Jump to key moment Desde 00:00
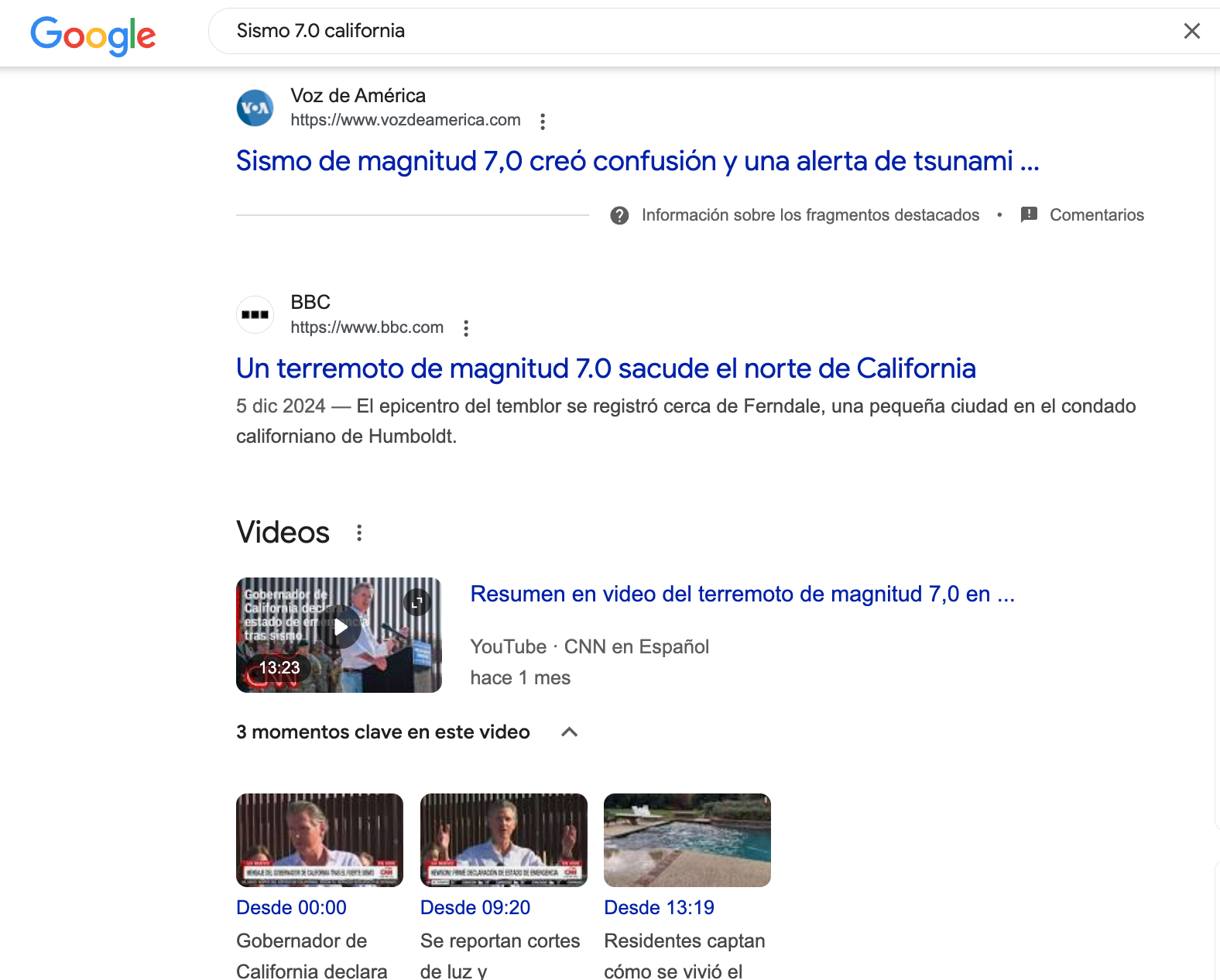Viewport: 1220px width, 980px height. click(291, 907)
